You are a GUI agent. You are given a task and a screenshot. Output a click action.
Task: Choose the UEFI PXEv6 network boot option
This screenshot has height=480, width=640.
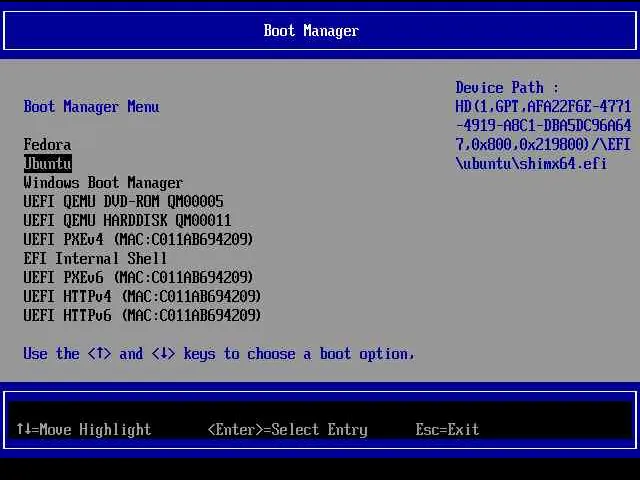138,278
